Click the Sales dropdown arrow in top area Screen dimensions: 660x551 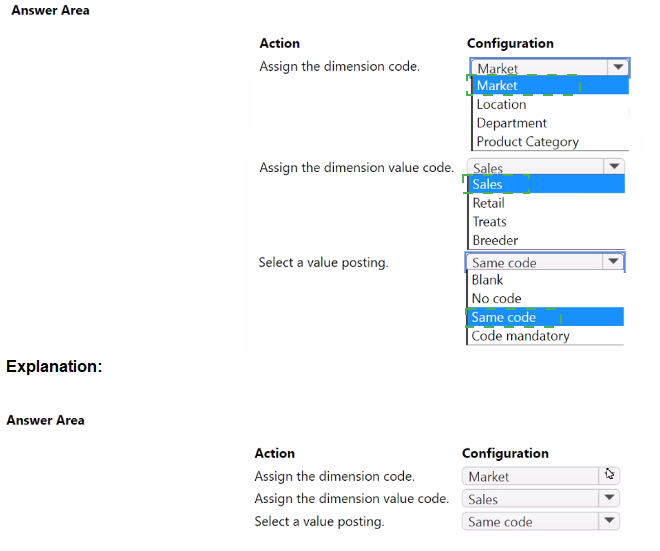click(x=614, y=167)
